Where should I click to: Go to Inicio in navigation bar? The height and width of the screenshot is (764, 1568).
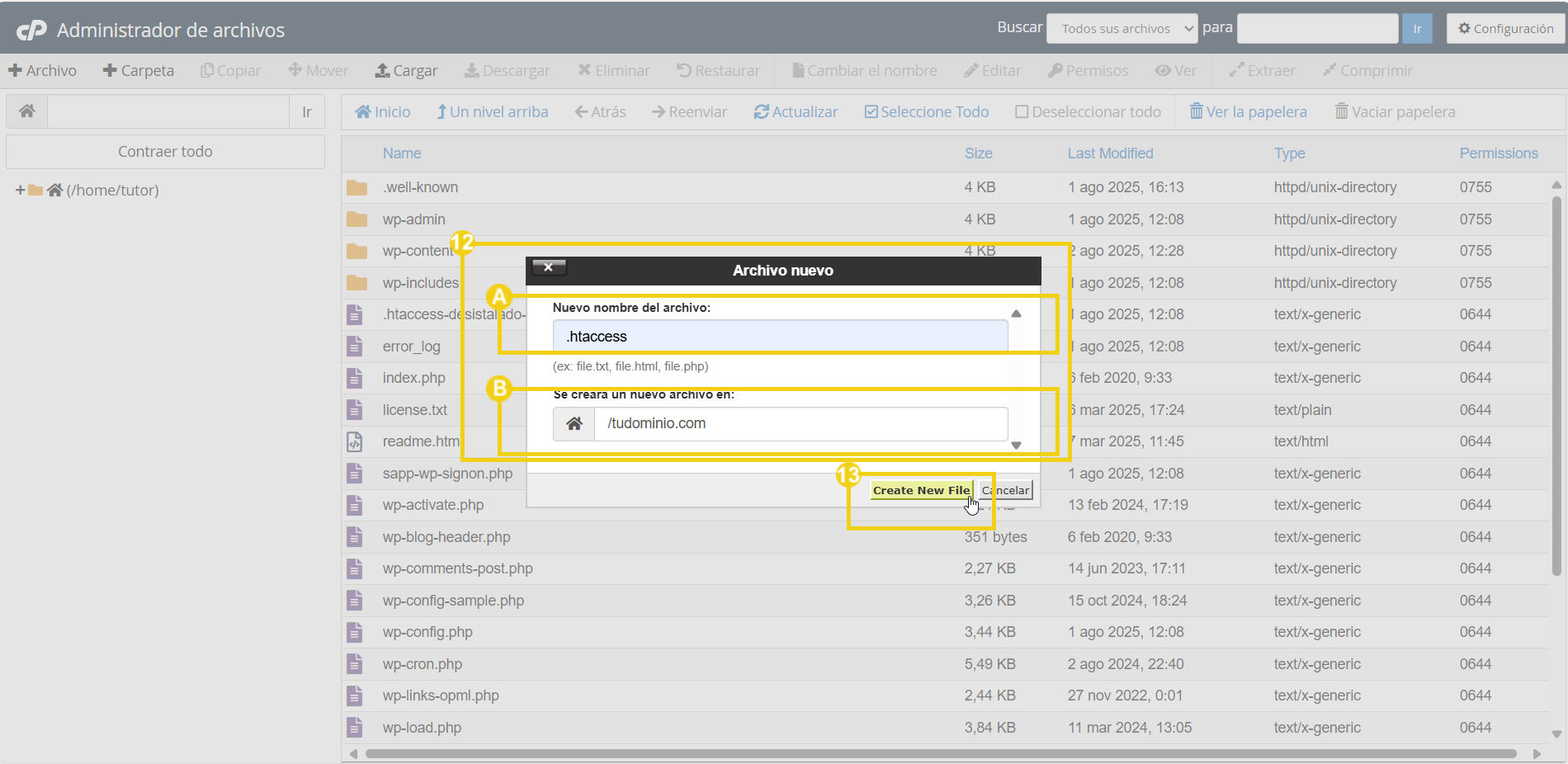point(383,112)
